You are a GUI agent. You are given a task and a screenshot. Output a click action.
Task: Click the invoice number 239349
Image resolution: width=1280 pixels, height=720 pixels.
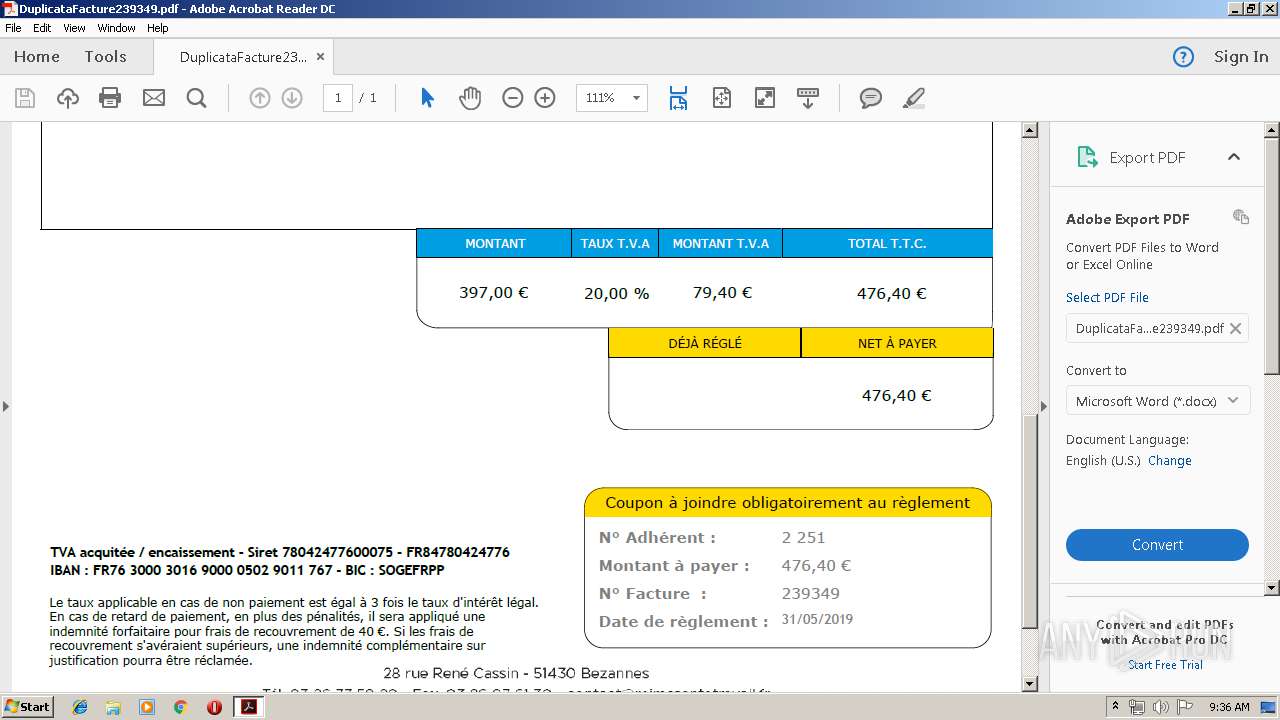click(x=811, y=594)
